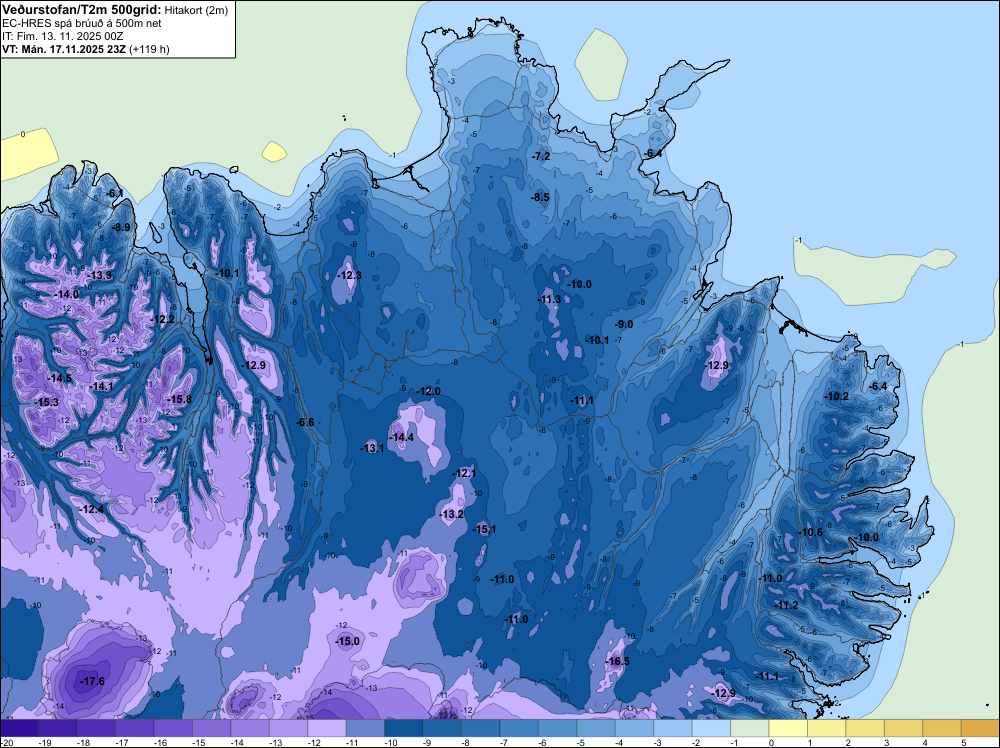Click the -15.0 temperature value

point(348,642)
